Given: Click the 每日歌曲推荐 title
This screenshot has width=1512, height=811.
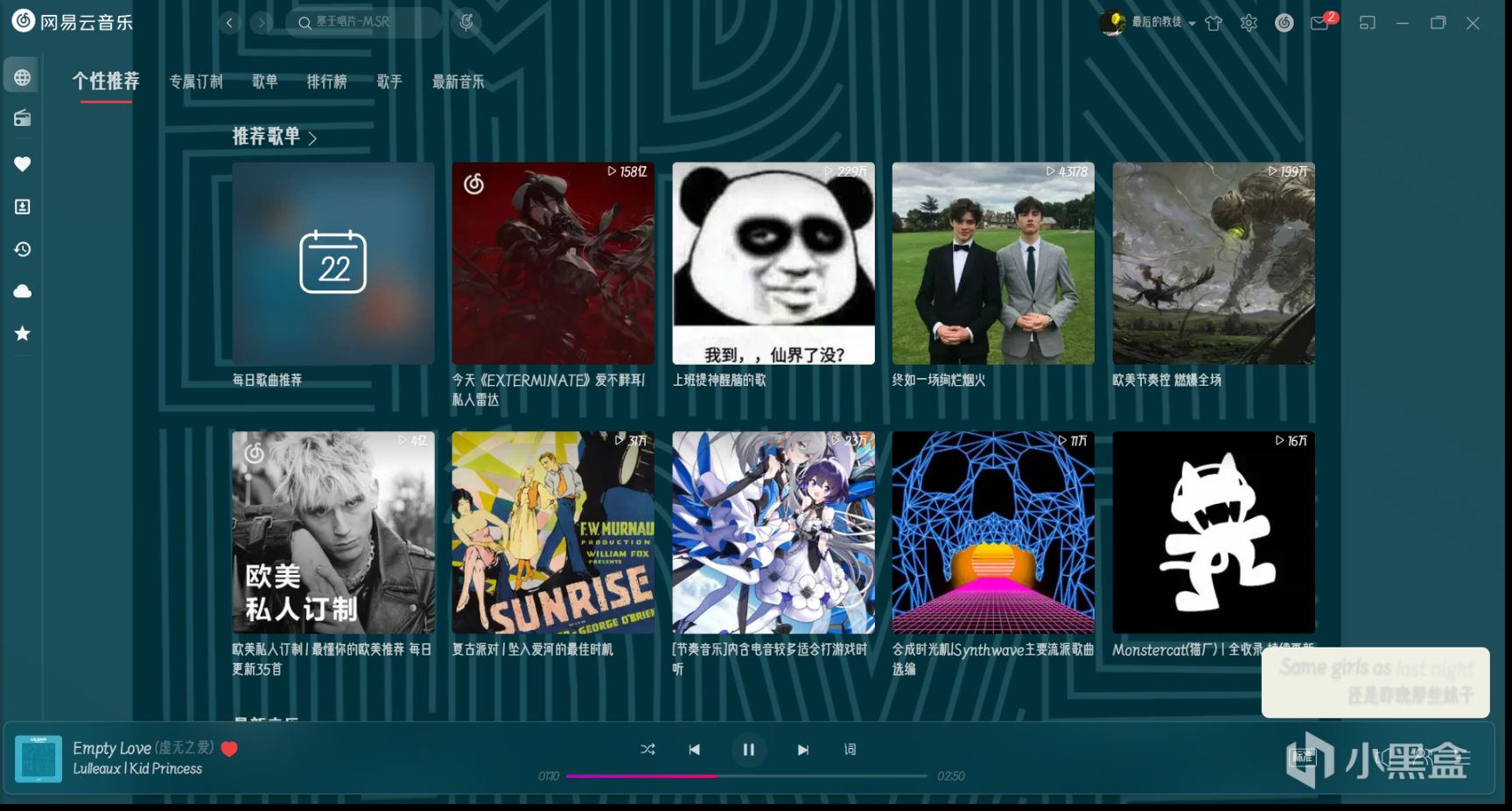Looking at the screenshot, I should click(x=267, y=380).
